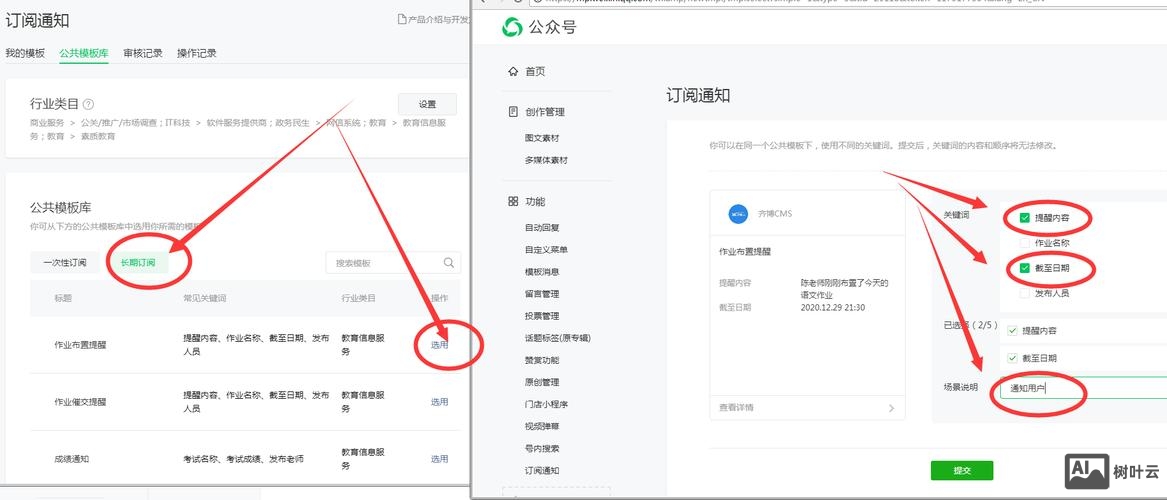Click the 设置 button

[427, 104]
